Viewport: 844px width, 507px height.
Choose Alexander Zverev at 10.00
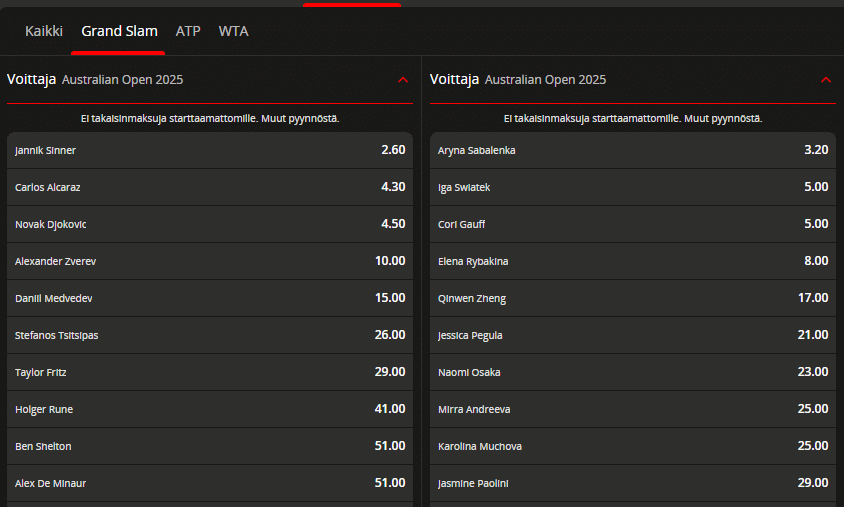tap(210, 262)
